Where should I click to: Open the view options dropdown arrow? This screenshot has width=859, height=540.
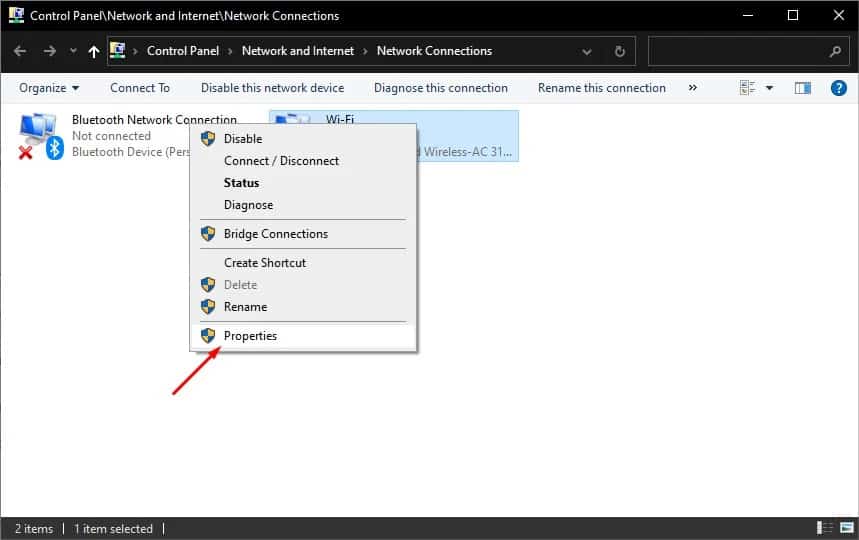coord(769,88)
